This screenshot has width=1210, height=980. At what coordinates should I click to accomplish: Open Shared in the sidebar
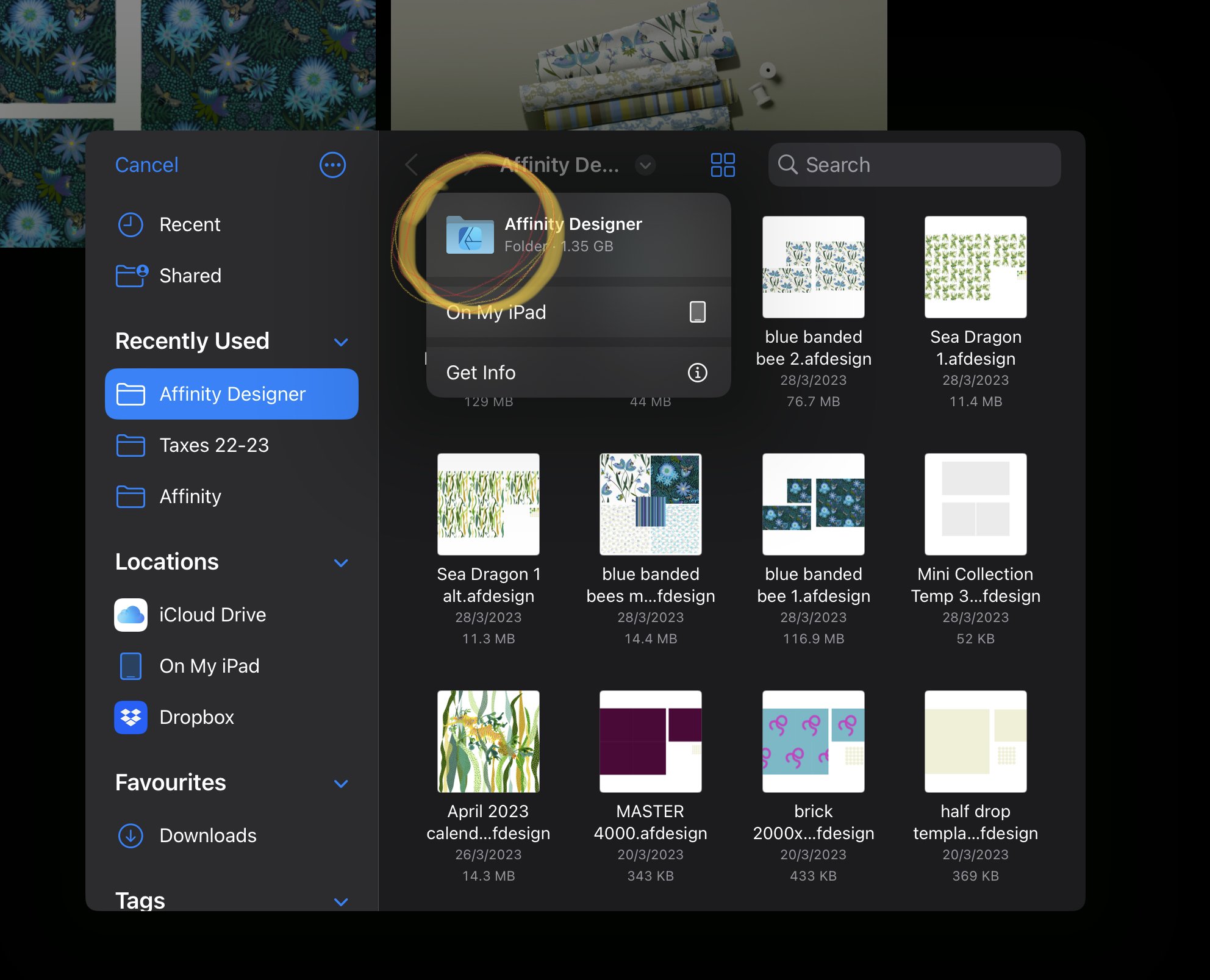[231, 276]
